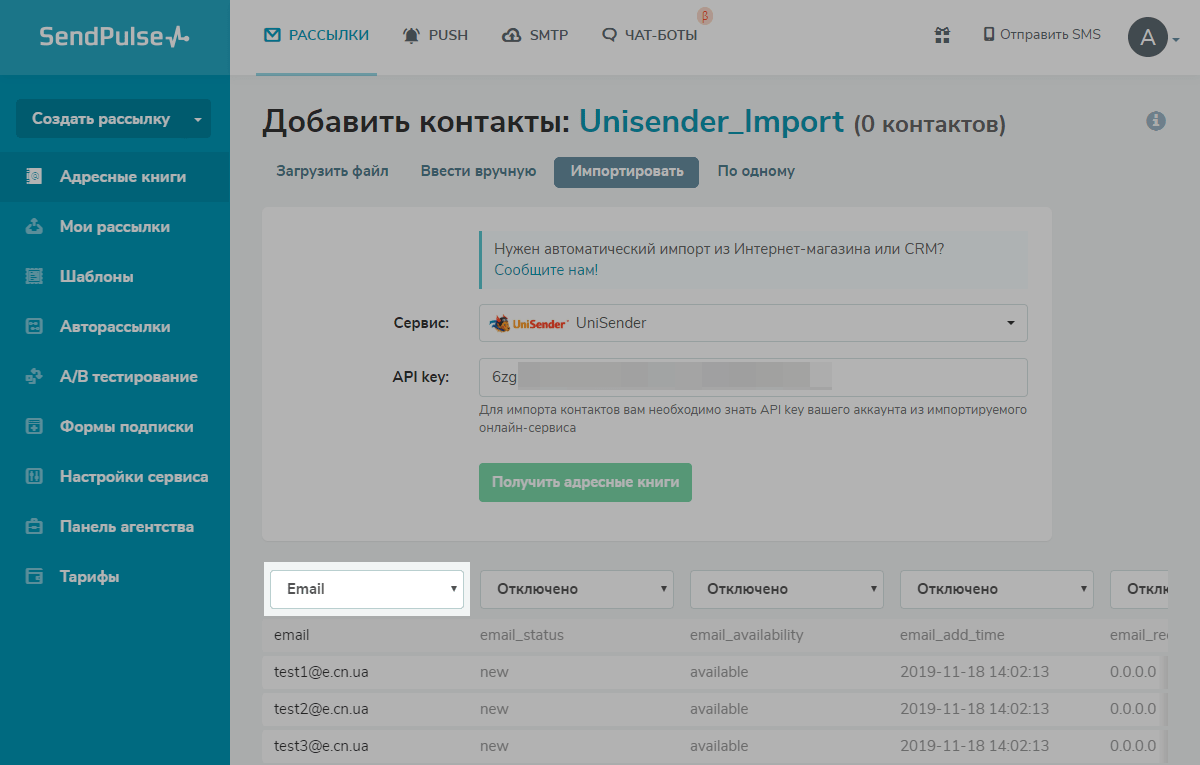Image resolution: width=1200 pixels, height=765 pixels.
Task: Open A/B тестирование in sidebar
Action: tap(115, 377)
